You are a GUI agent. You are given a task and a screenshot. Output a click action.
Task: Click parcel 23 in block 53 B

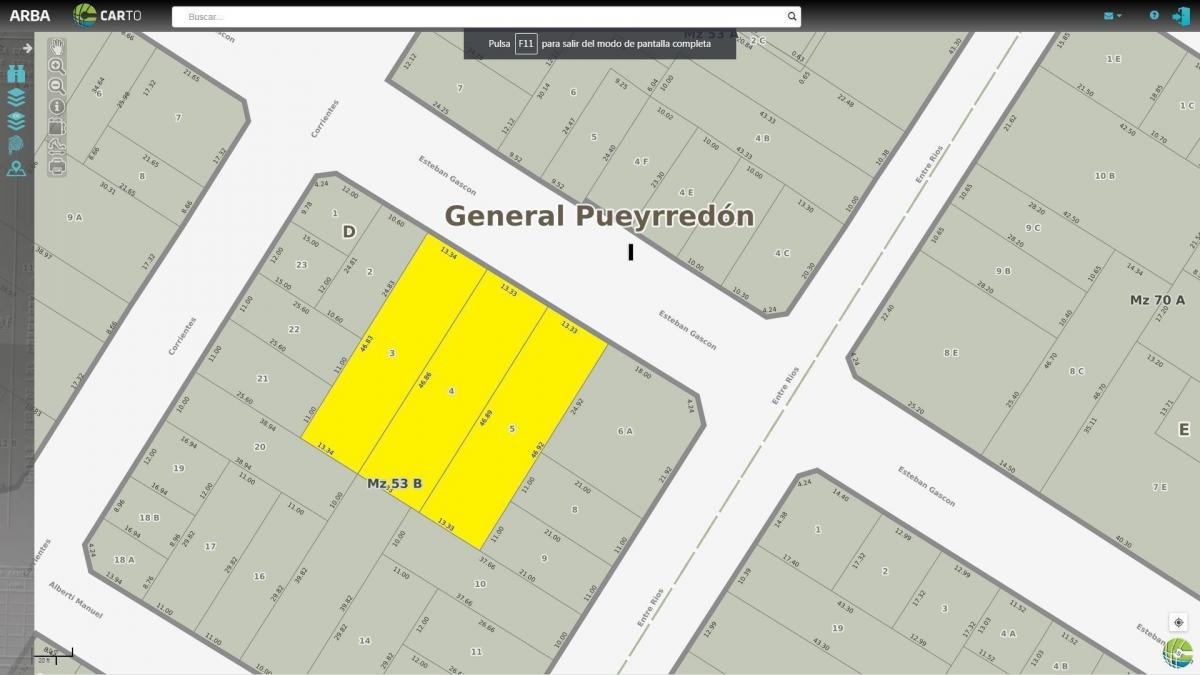point(301,265)
